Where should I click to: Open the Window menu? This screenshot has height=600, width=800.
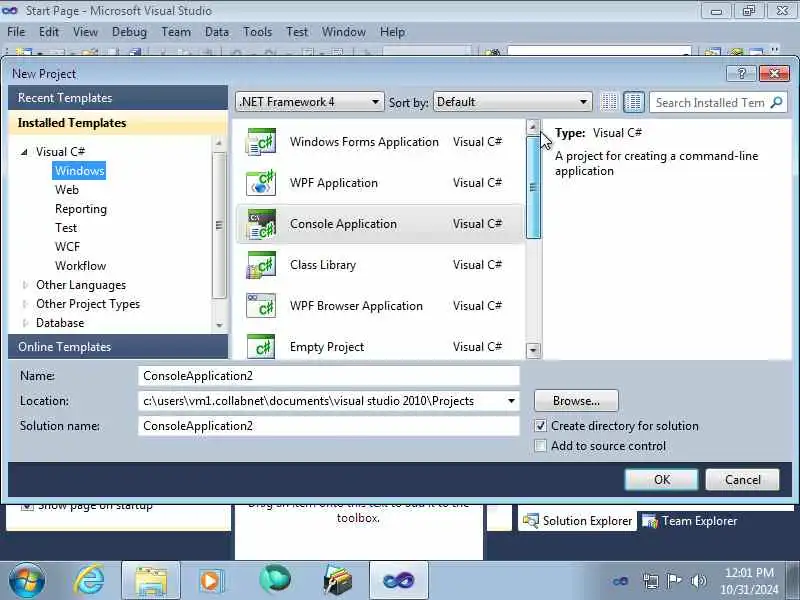[343, 32]
